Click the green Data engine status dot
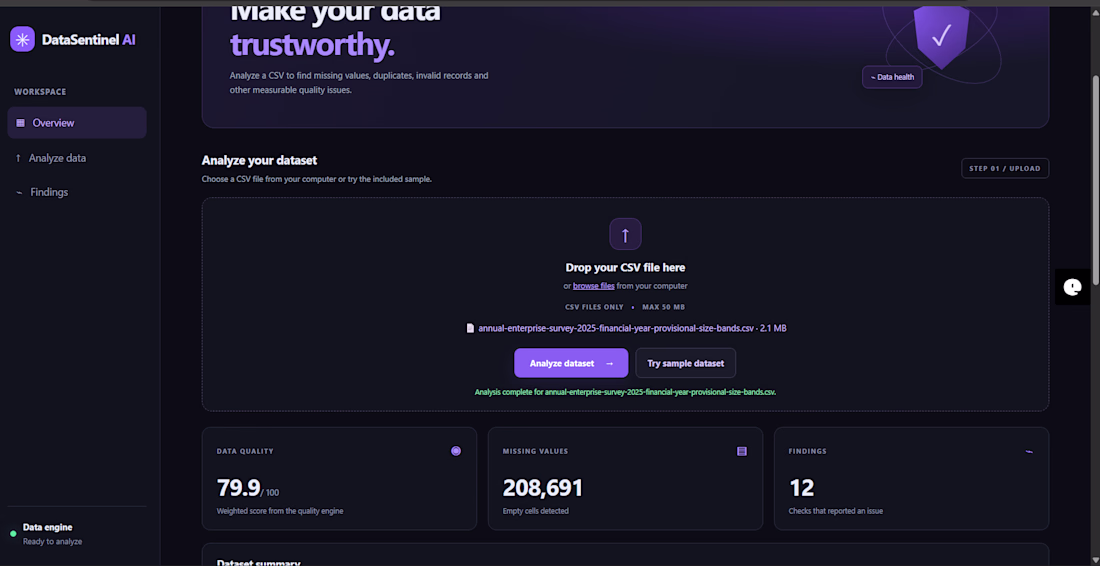Image resolution: width=1100 pixels, height=566 pixels. tap(13, 534)
